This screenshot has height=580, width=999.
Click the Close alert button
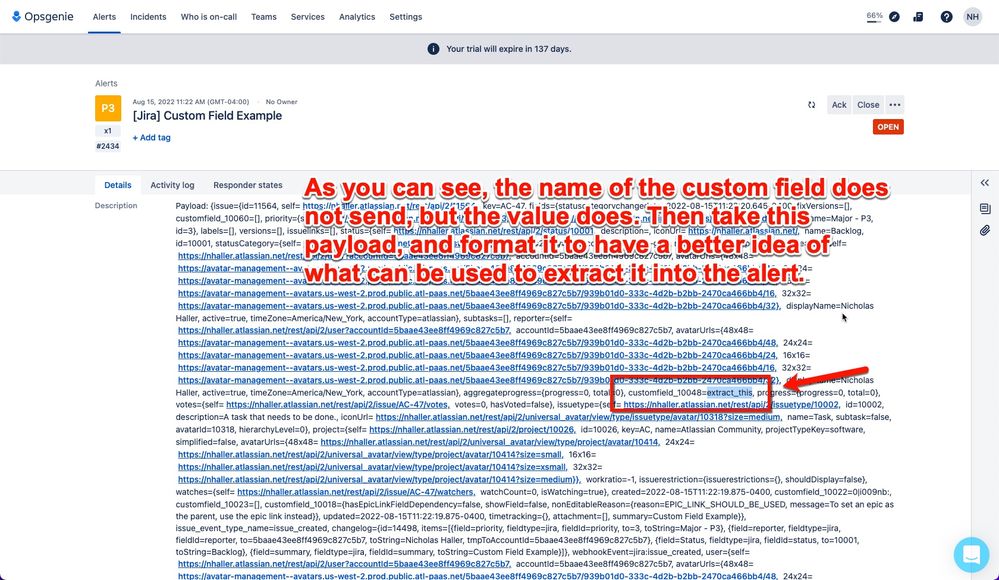[868, 105]
